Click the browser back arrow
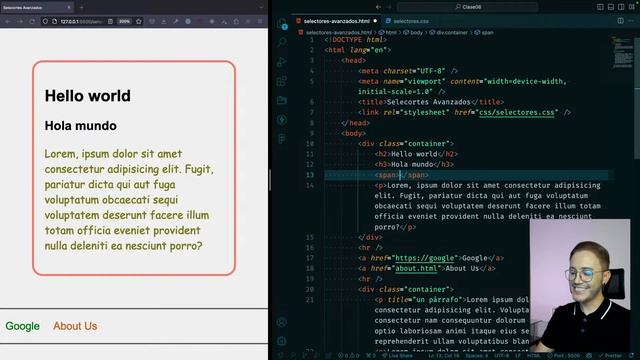 pos(8,21)
